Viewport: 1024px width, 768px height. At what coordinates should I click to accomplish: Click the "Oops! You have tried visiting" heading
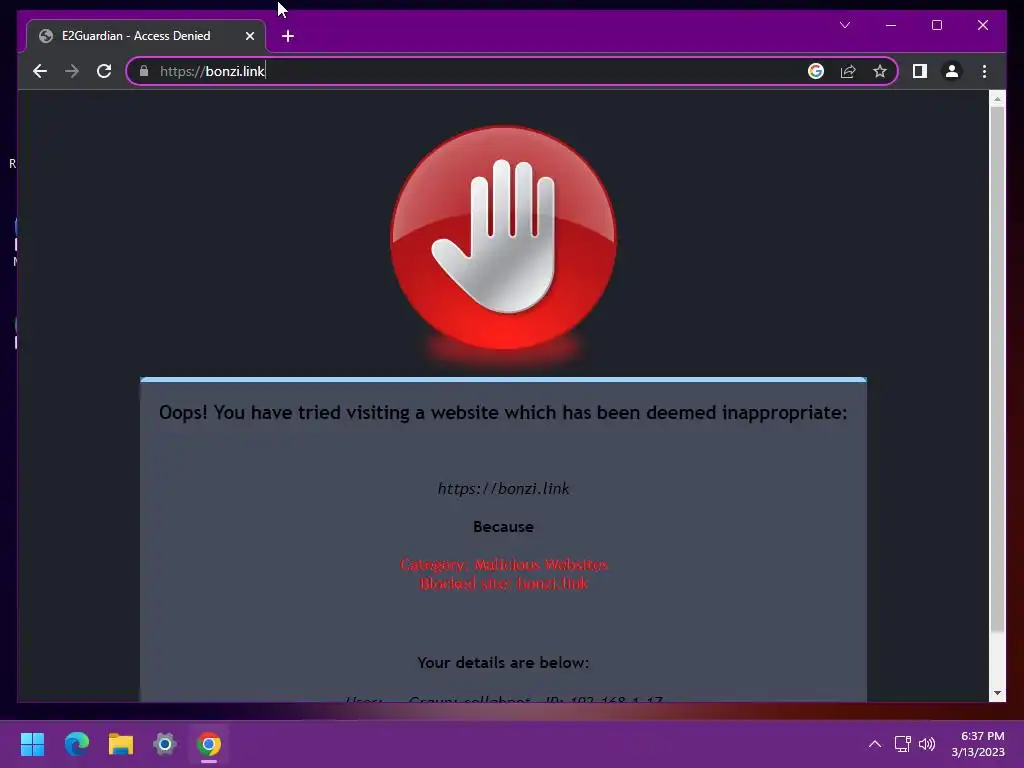point(503,413)
